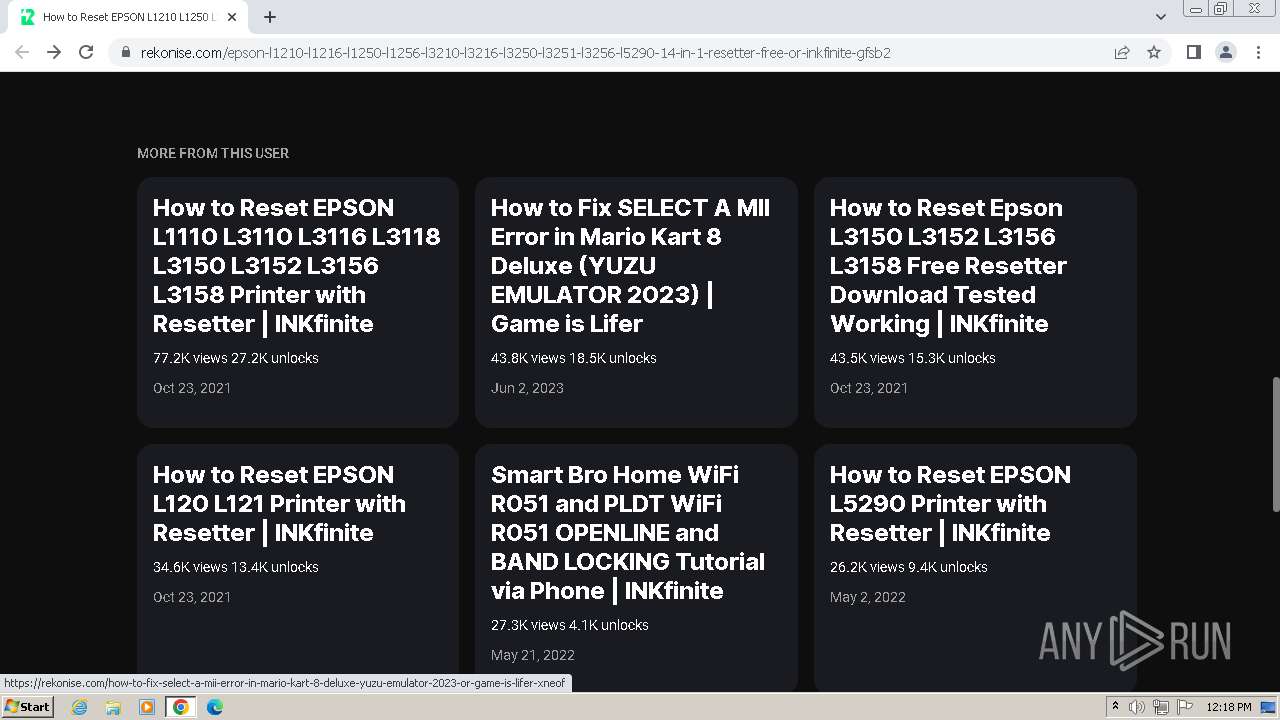Click '77.2K views 27.2K unlocks' text
The width and height of the screenshot is (1280, 720).
pyautogui.click(x=236, y=358)
